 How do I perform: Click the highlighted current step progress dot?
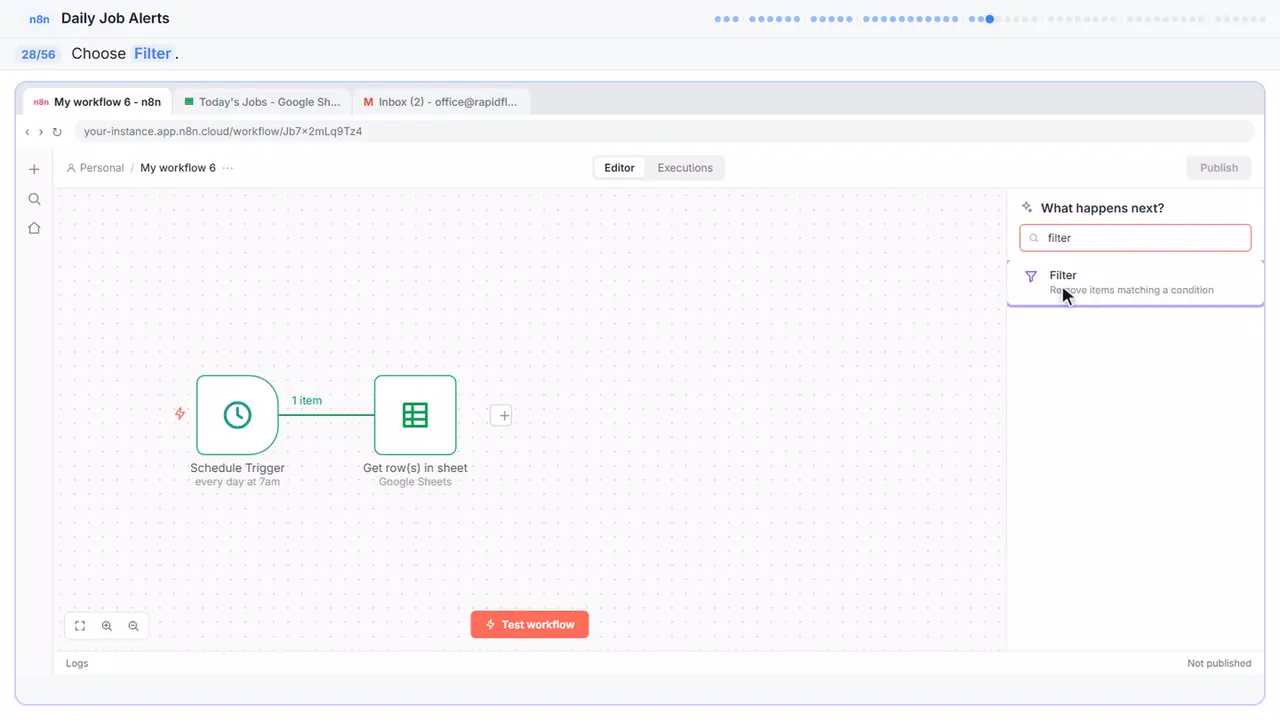pyautogui.click(x=989, y=19)
